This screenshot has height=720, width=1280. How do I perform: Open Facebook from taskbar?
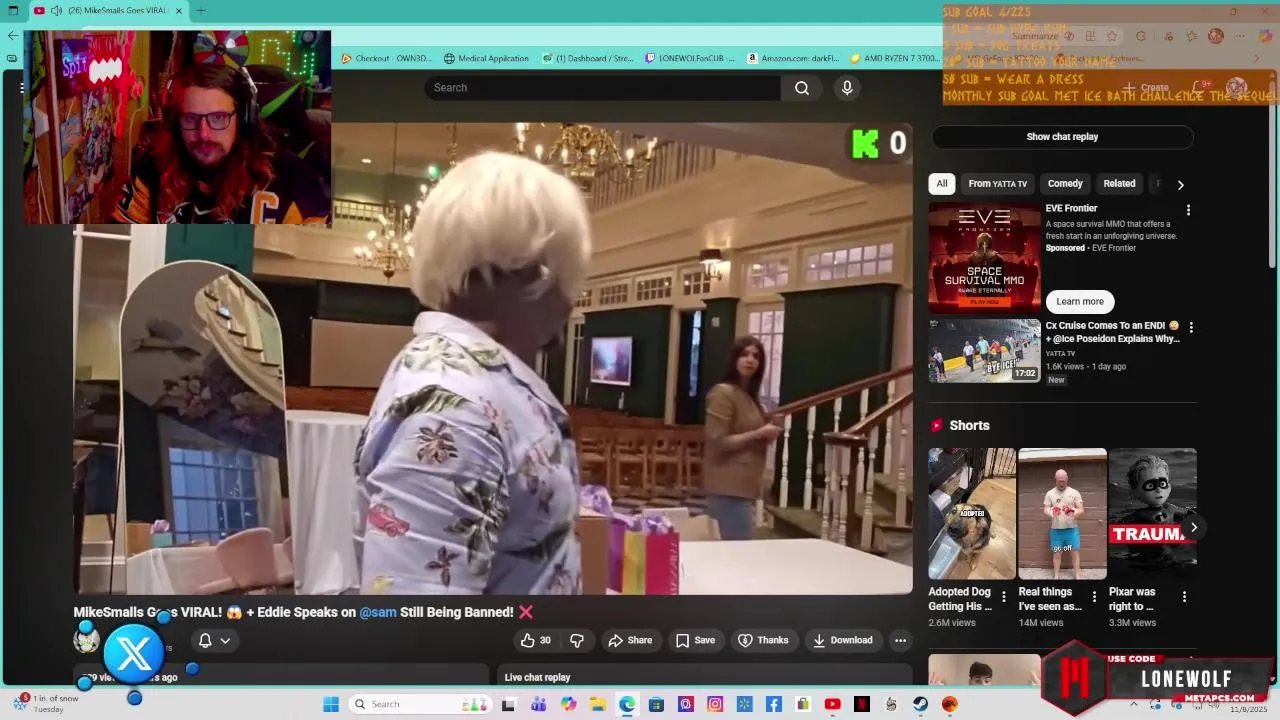tap(773, 704)
